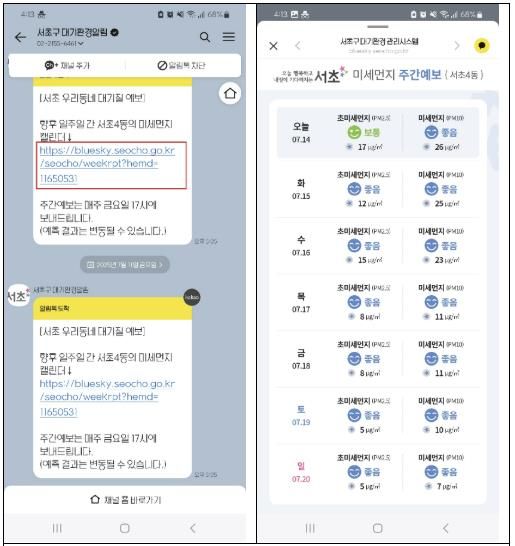The width and height of the screenshot is (515, 546).
Task: Go forward using the web view's right chevron
Action: (457, 46)
